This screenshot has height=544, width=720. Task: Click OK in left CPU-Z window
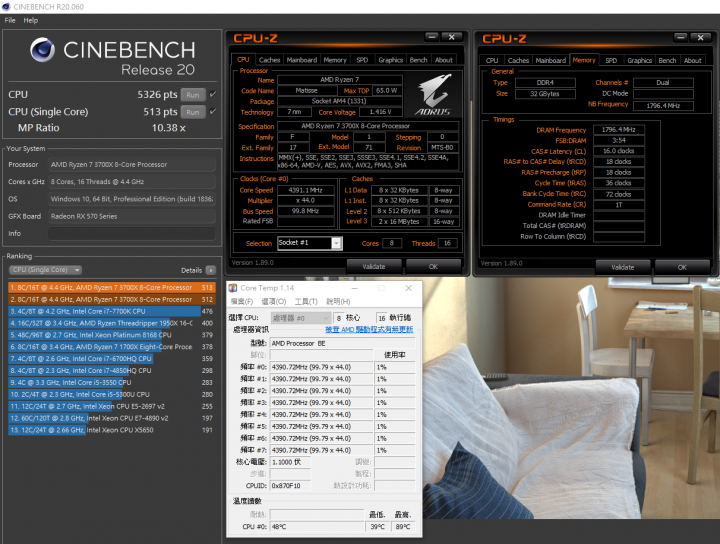click(x=433, y=266)
